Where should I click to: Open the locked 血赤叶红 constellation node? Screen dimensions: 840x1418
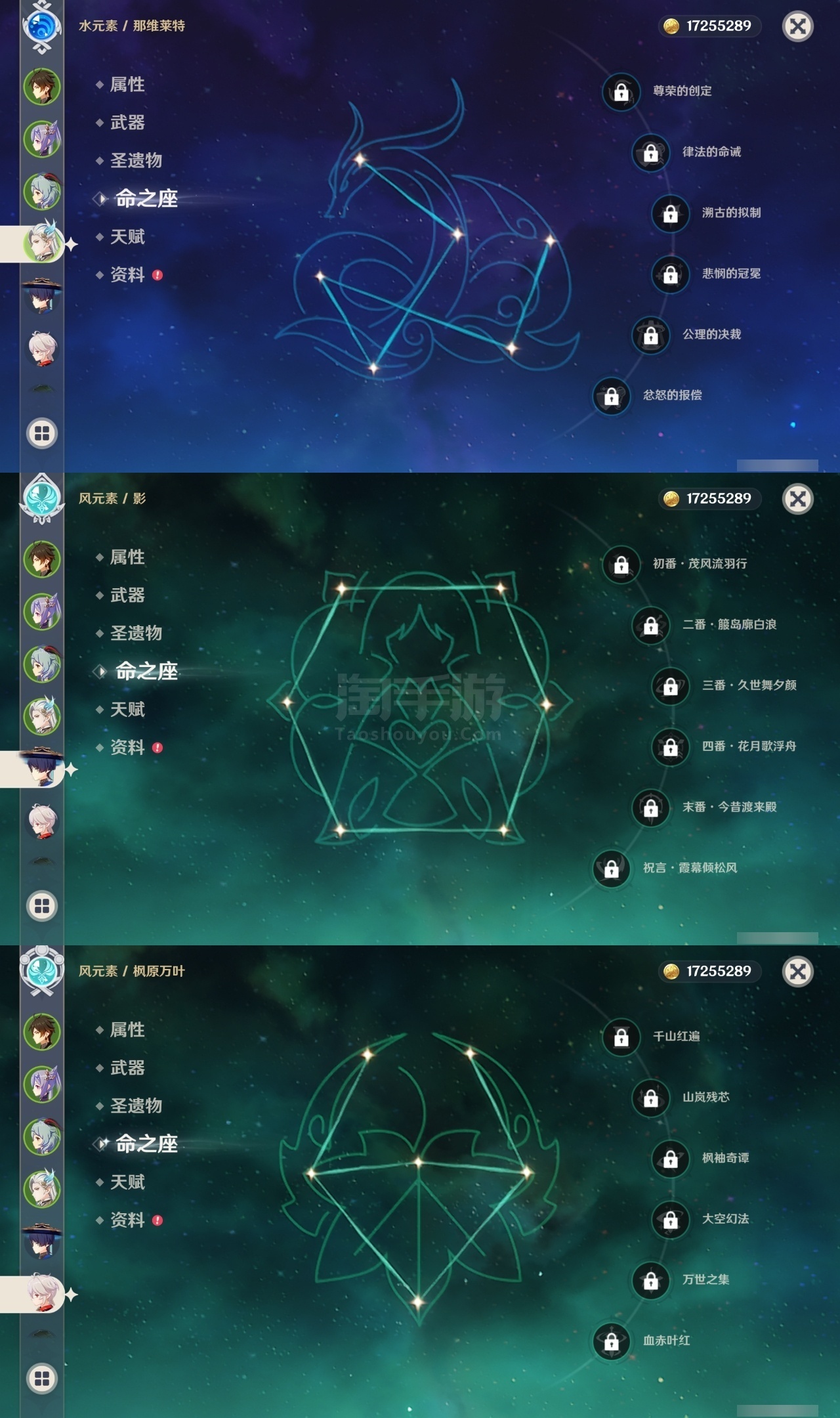point(611,1341)
